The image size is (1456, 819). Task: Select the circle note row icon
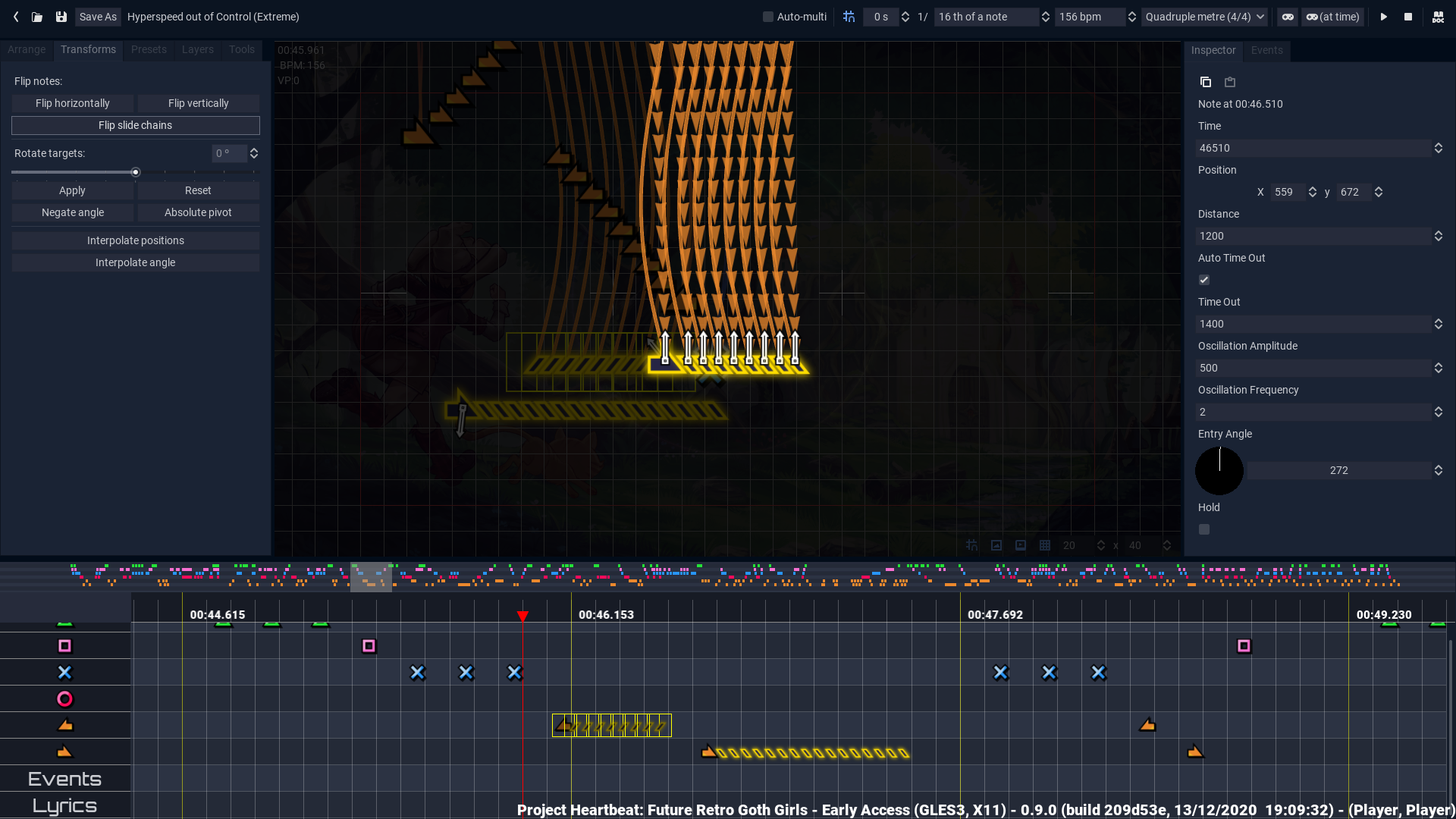coord(65,699)
